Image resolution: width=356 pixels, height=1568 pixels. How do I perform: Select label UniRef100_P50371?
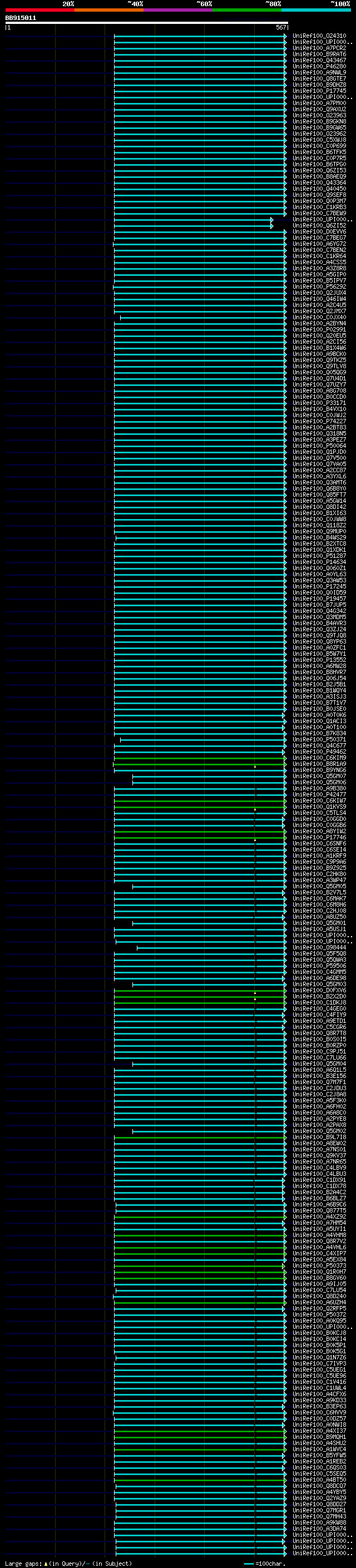tap(319, 740)
